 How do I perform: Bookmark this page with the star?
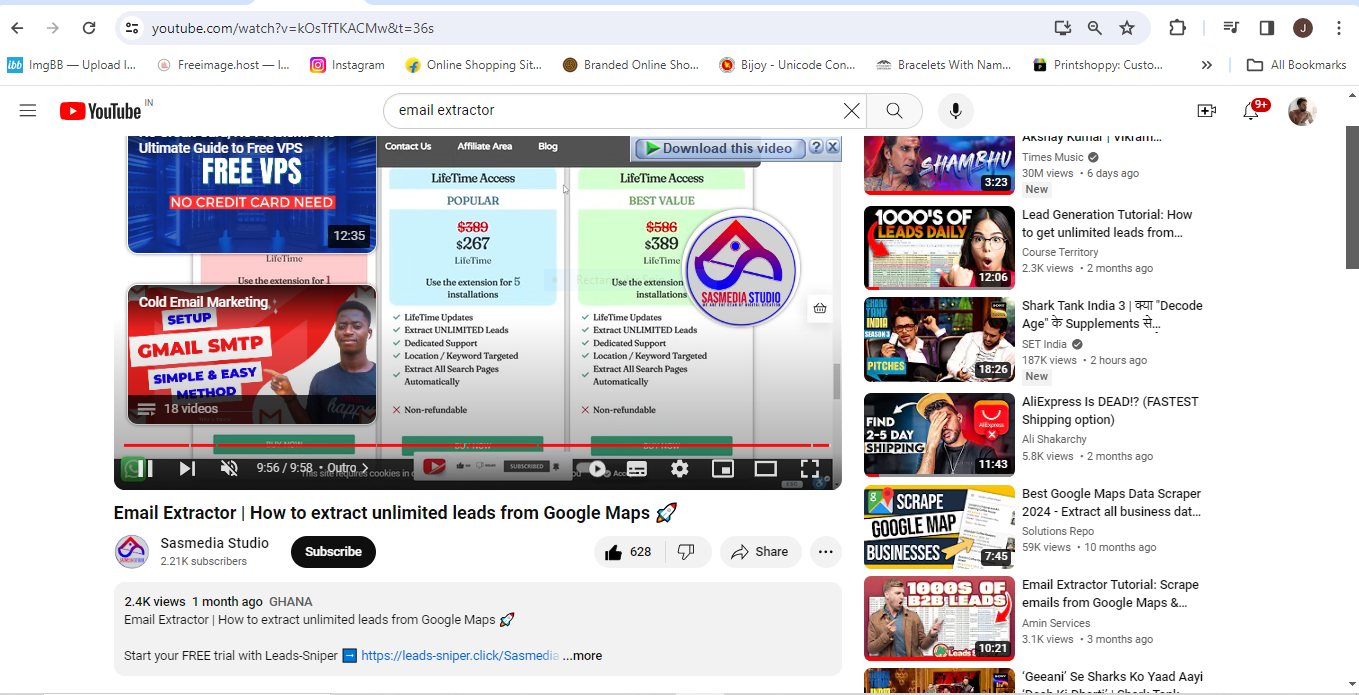point(1127,28)
